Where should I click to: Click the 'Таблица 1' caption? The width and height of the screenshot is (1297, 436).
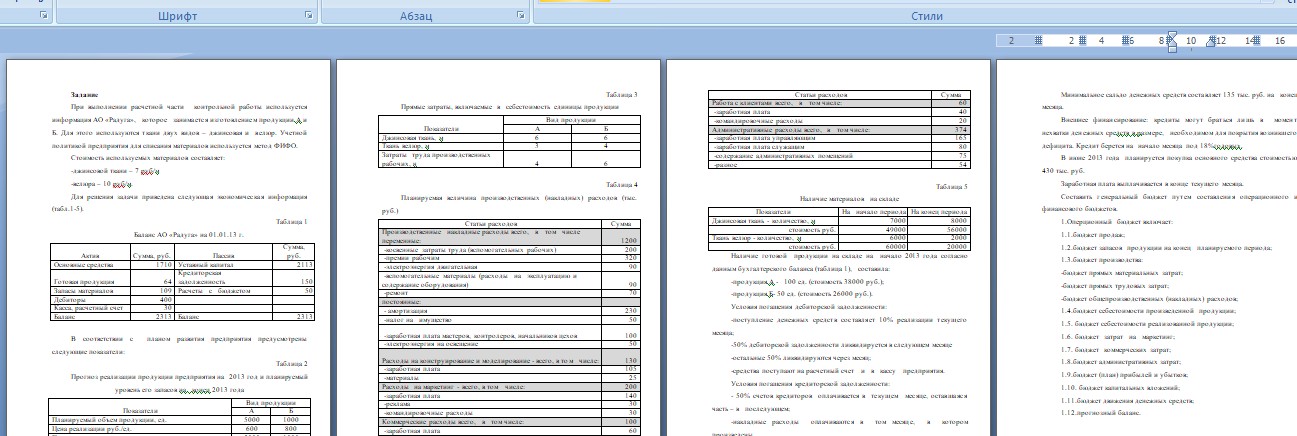[295, 221]
